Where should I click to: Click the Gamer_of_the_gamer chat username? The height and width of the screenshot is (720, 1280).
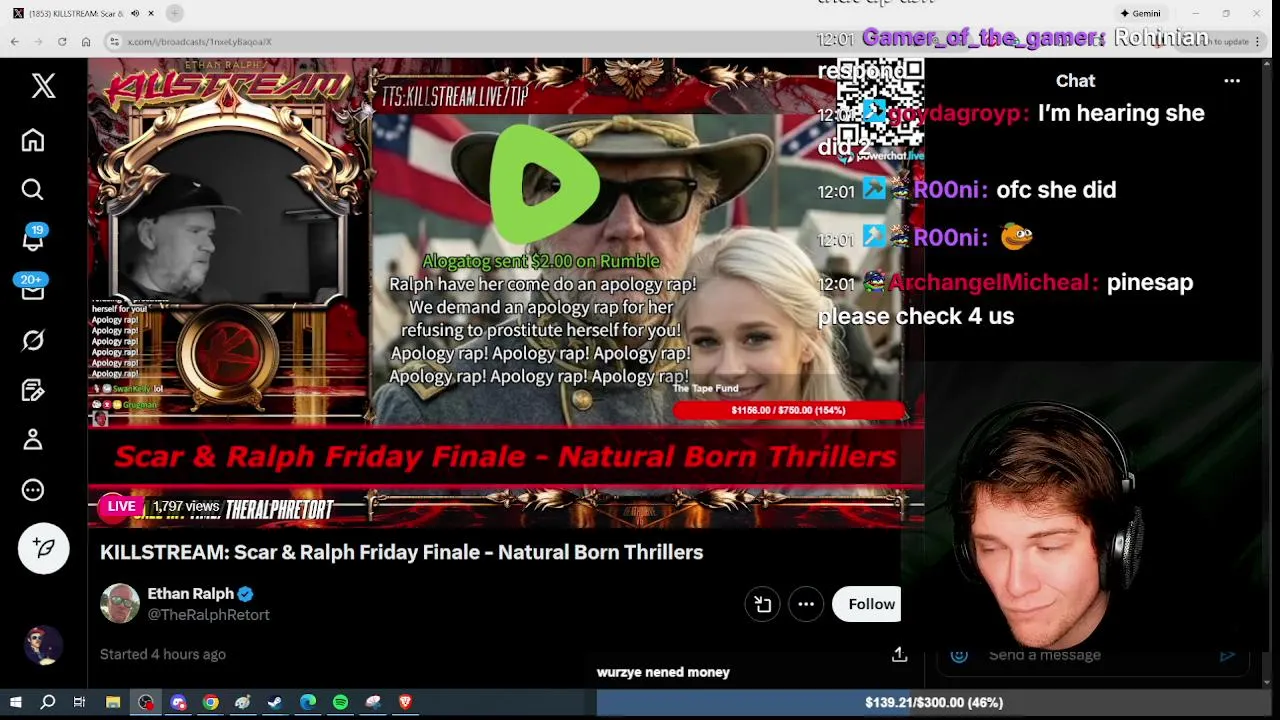pyautogui.click(x=983, y=38)
